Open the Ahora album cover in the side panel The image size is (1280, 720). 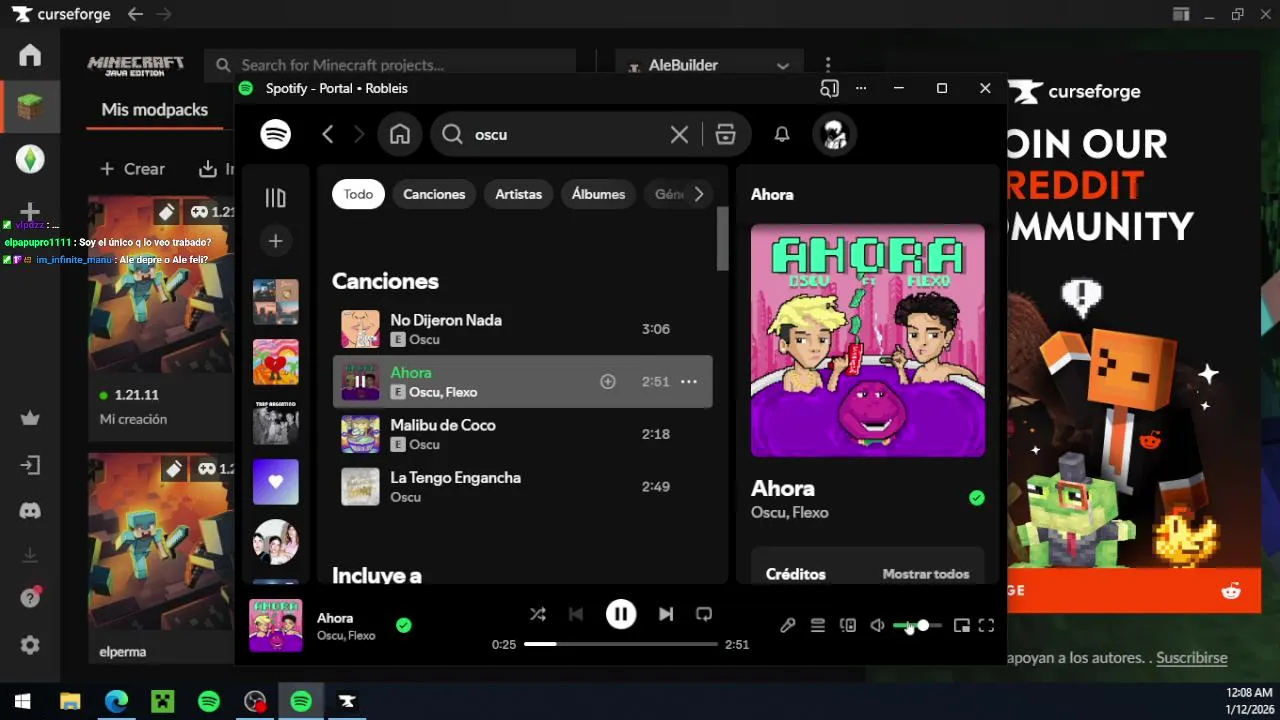coord(868,340)
